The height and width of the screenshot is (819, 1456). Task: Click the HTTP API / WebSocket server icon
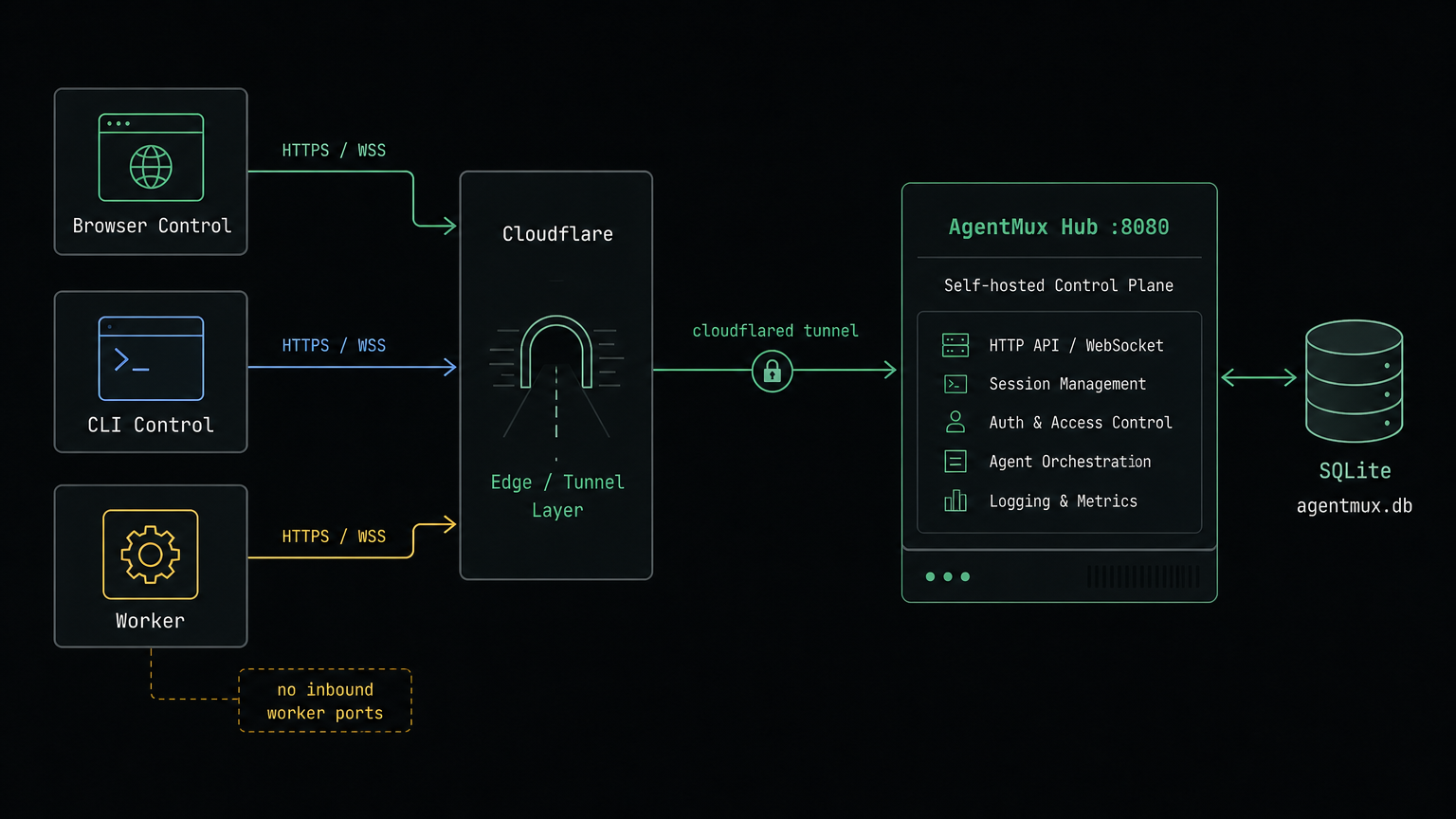(x=955, y=345)
